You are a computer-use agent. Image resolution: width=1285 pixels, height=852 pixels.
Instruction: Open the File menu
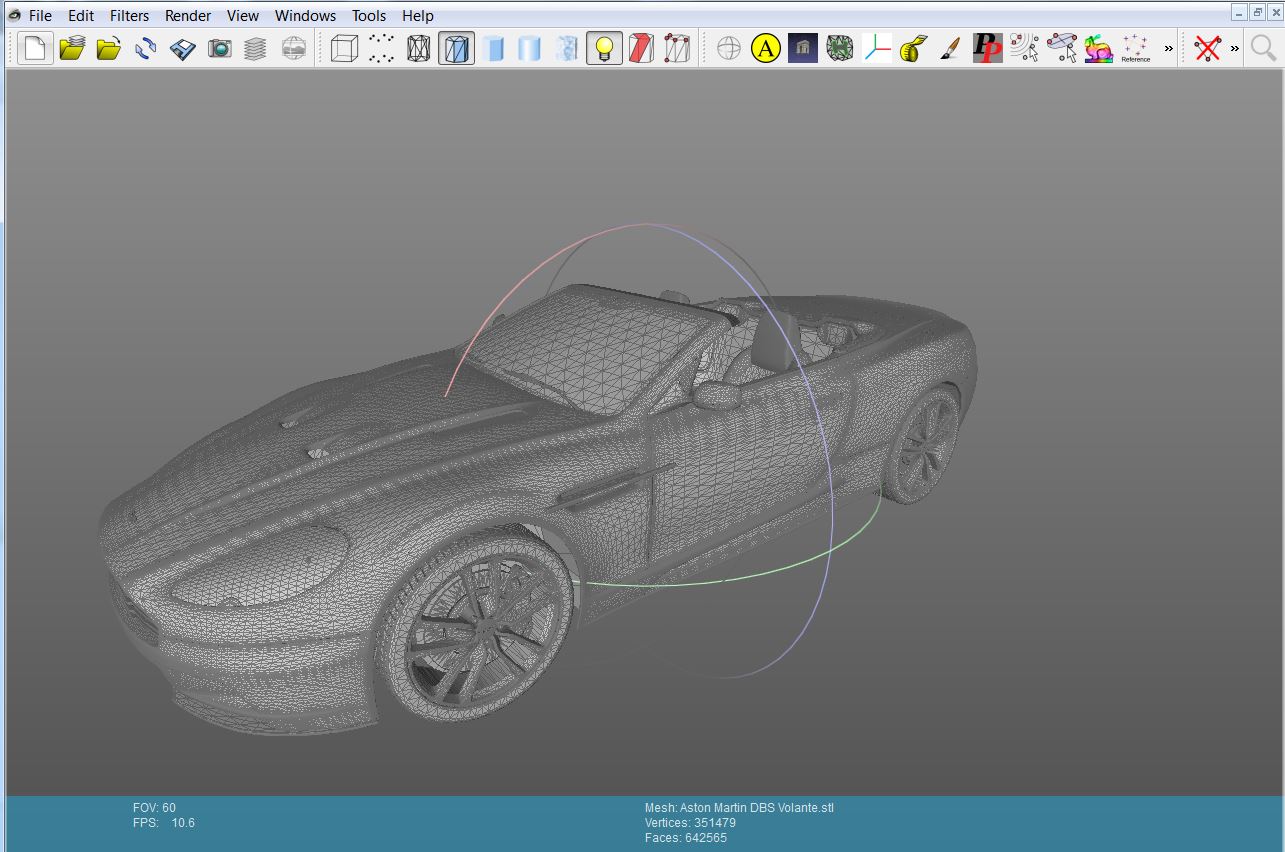coord(40,15)
